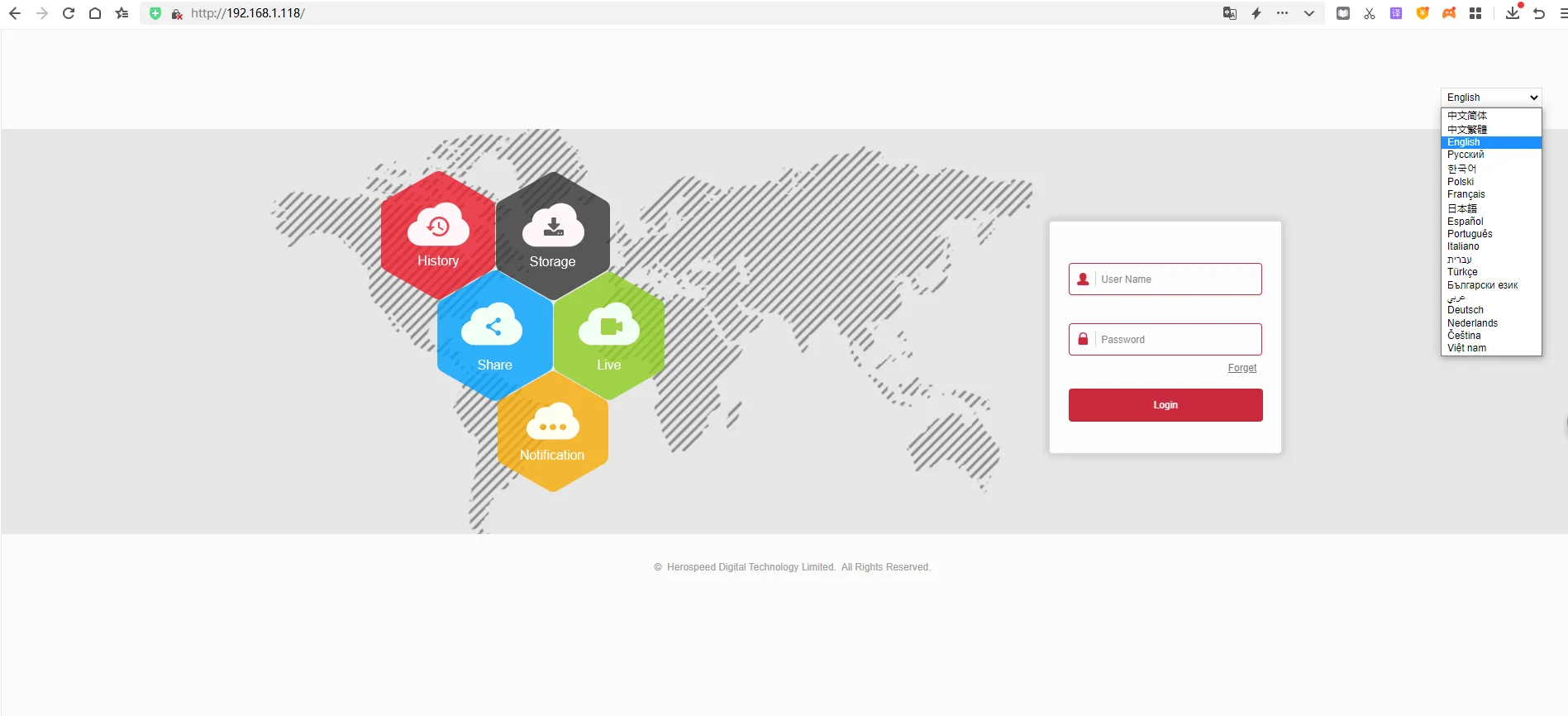Select Hebrew עברית from language list
Image resolution: width=1568 pixels, height=716 pixels.
coord(1491,260)
